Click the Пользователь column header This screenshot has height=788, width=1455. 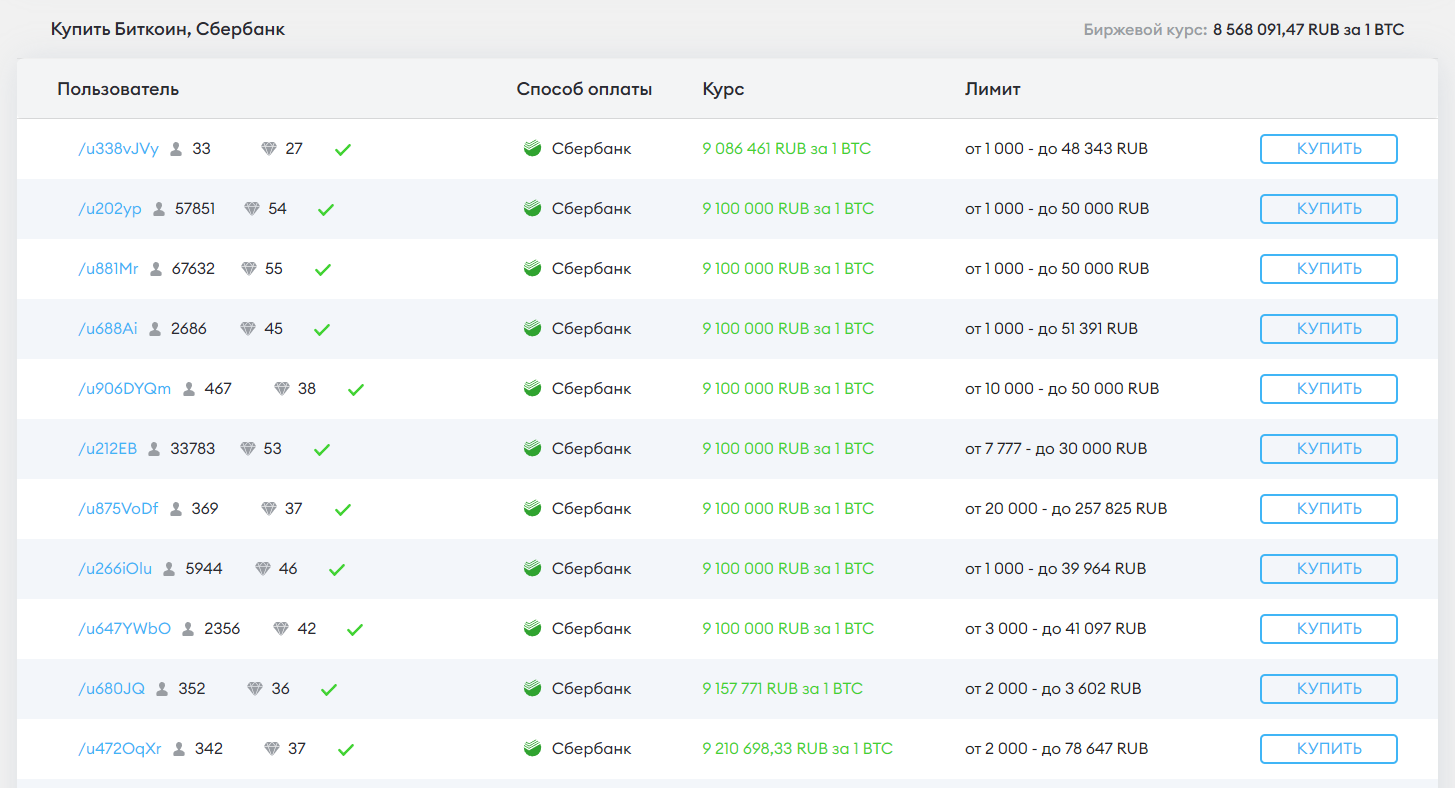tap(118, 89)
